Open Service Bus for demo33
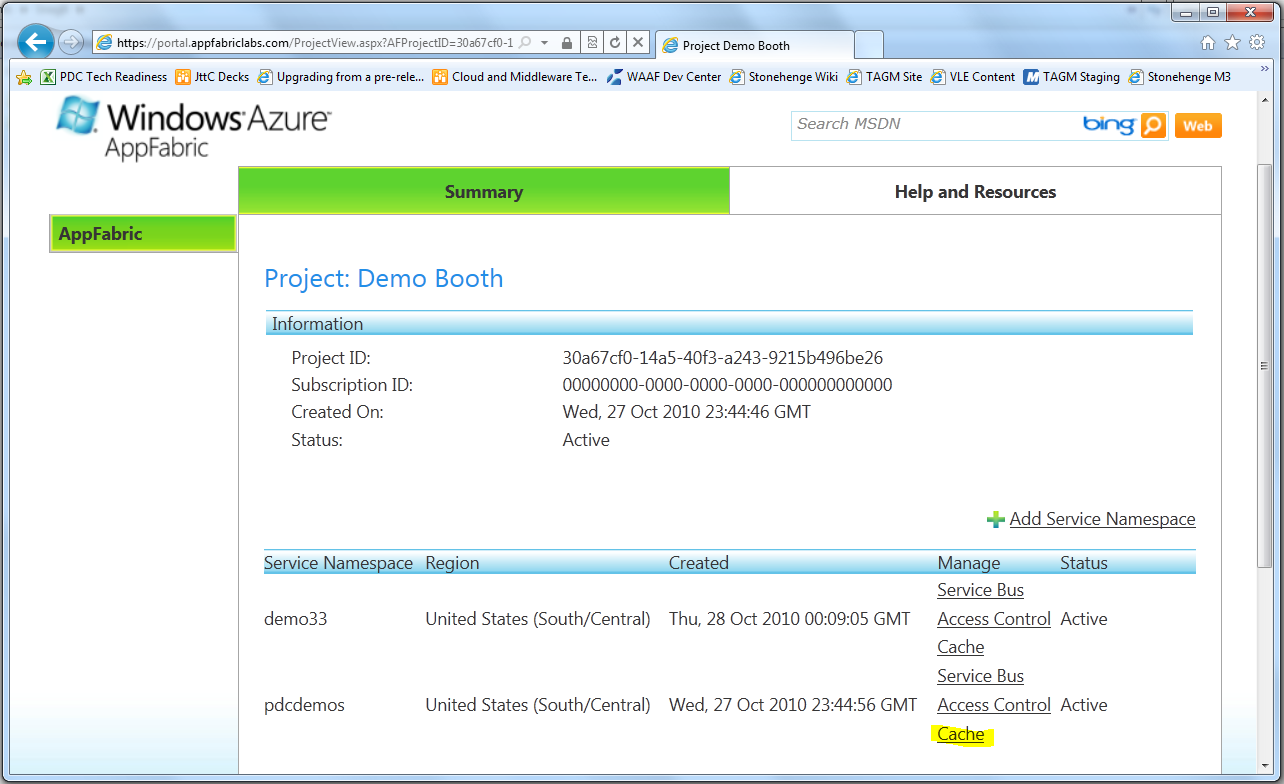The height and width of the screenshot is (784, 1284). (x=980, y=590)
